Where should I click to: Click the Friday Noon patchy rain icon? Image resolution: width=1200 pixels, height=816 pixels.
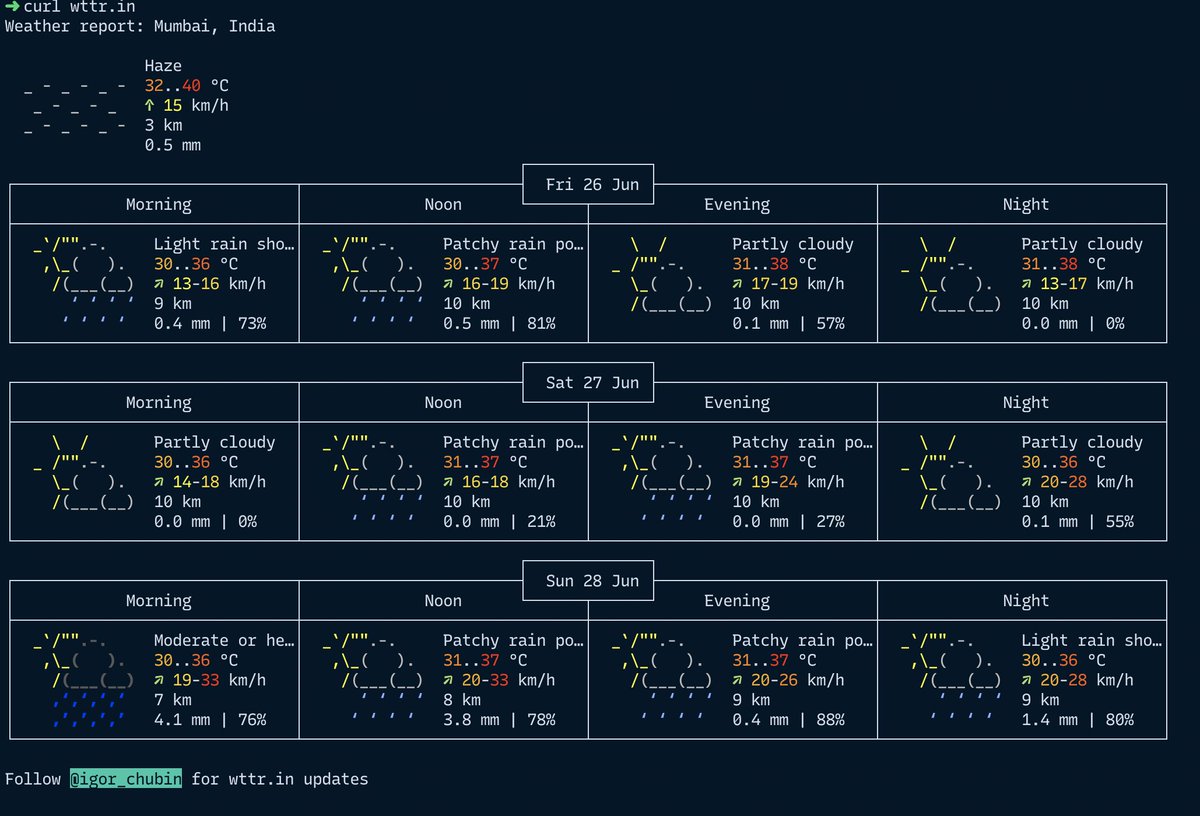tap(373, 282)
